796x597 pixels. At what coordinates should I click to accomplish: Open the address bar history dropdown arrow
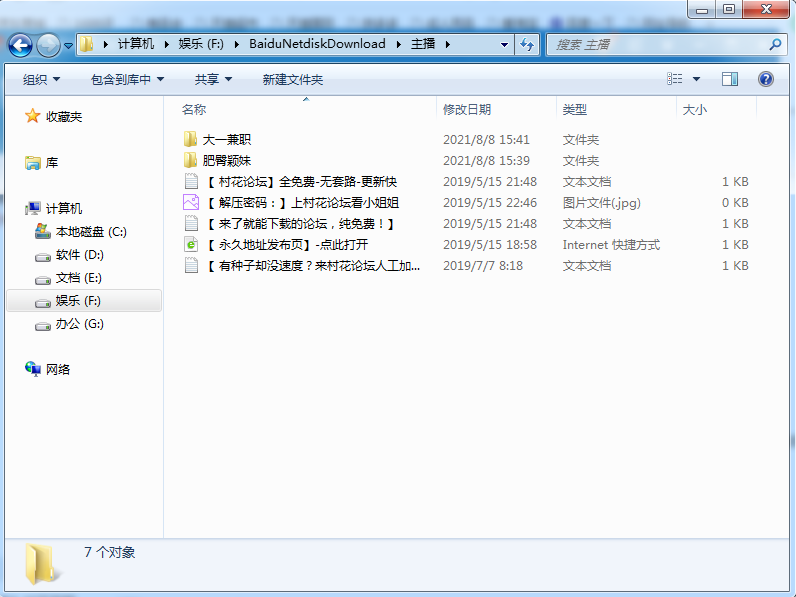[x=503, y=45]
